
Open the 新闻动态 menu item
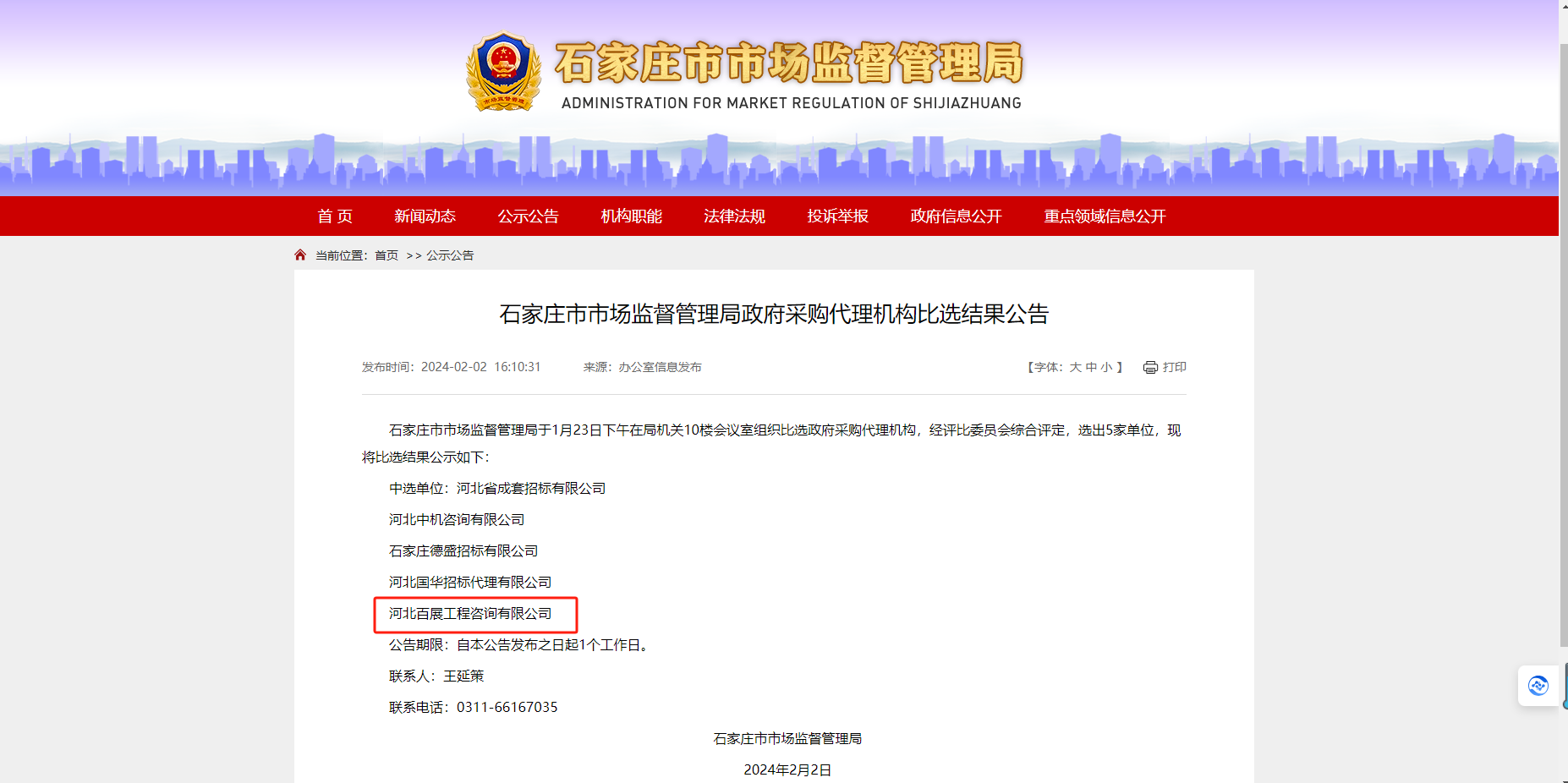[425, 216]
